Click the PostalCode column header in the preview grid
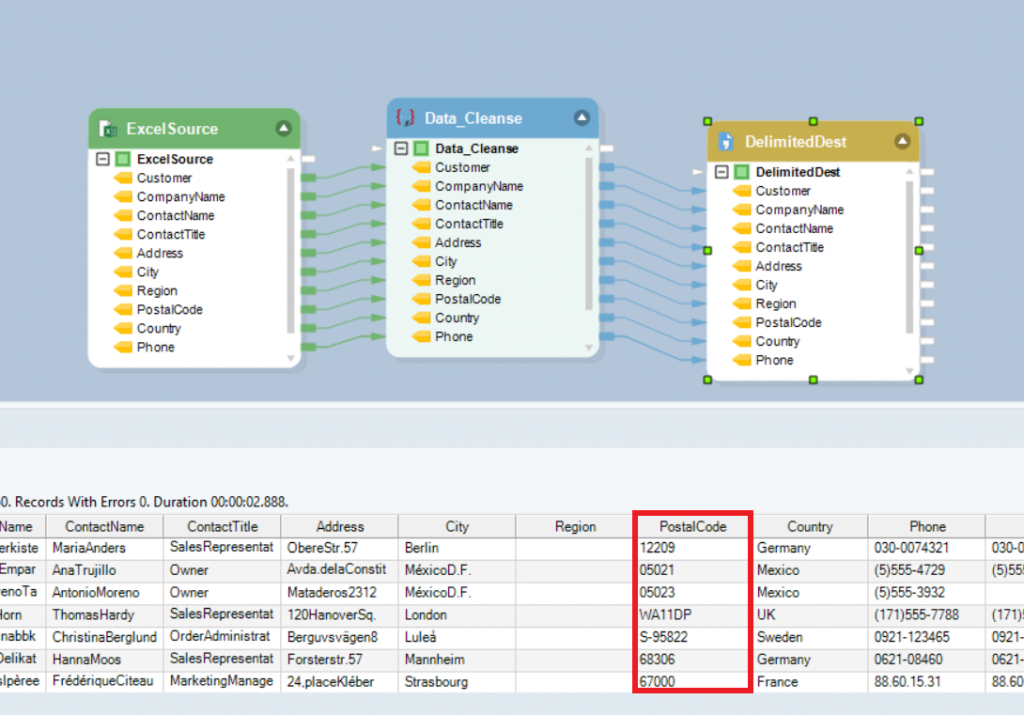Viewport: 1024px width, 715px height. pyautogui.click(x=692, y=526)
